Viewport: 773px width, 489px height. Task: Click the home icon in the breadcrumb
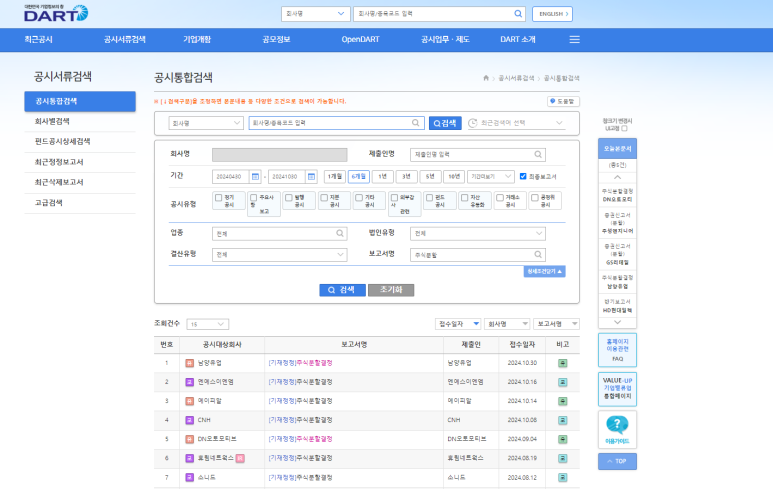(x=486, y=78)
